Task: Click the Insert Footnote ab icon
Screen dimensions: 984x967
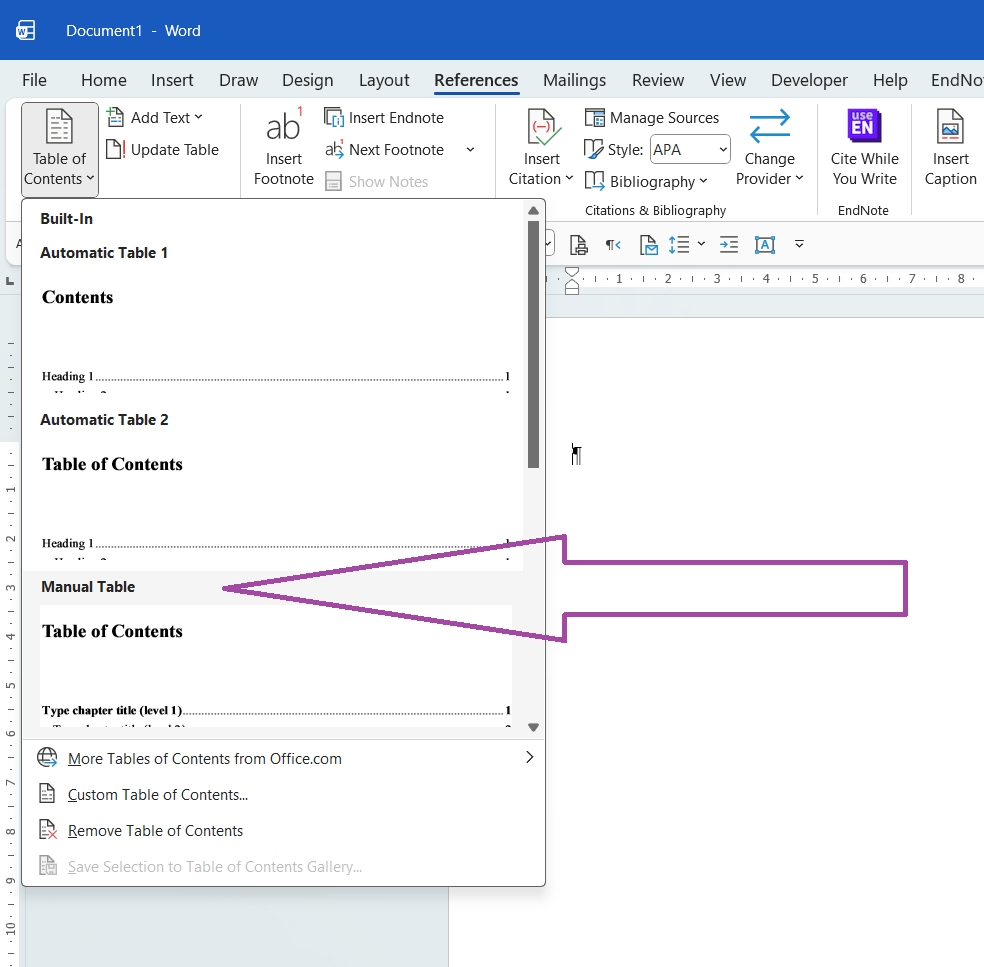Action: click(x=284, y=127)
